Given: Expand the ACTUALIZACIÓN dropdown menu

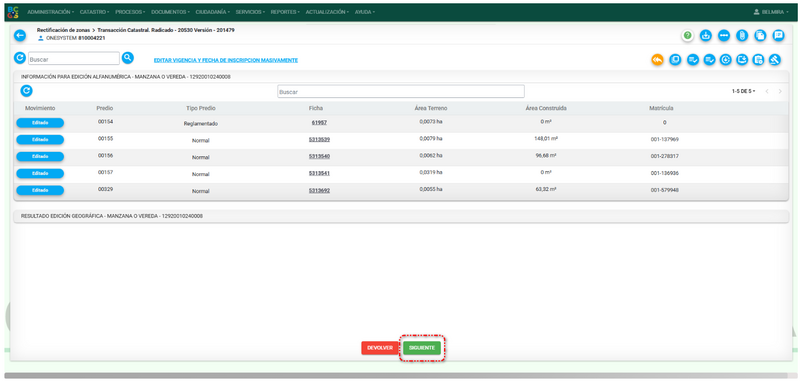Looking at the screenshot, I should click(328, 12).
